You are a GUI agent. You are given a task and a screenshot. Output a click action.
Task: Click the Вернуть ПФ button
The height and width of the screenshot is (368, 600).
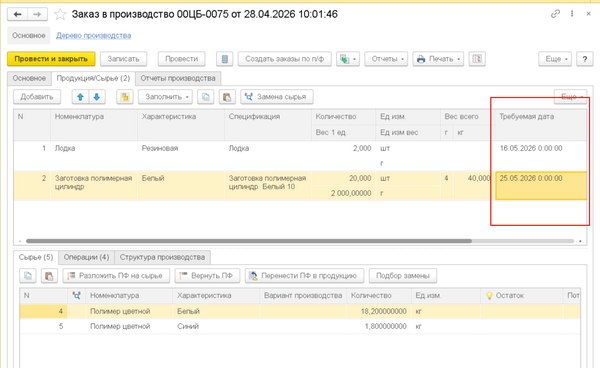[x=207, y=275]
